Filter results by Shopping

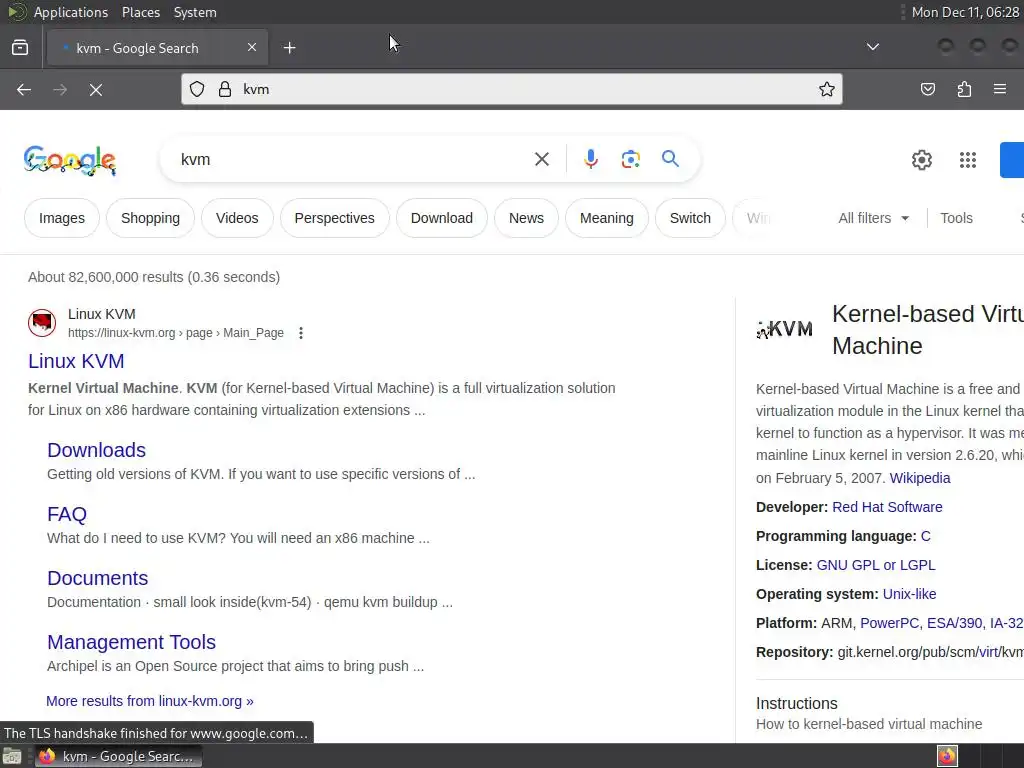click(x=150, y=218)
